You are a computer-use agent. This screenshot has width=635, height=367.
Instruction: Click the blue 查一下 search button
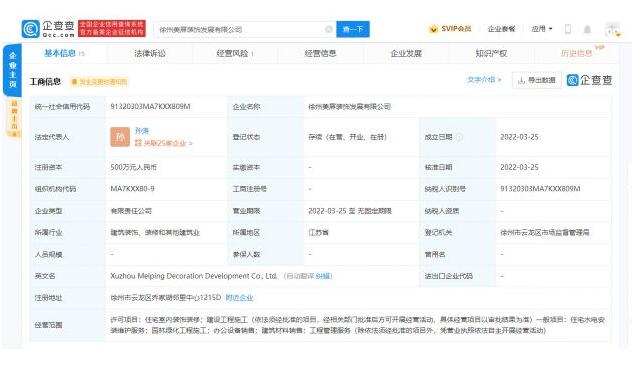tap(353, 29)
